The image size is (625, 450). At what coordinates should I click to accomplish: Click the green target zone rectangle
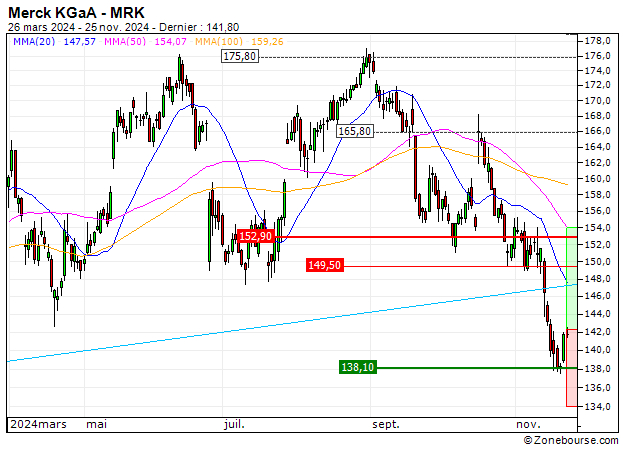(x=572, y=278)
